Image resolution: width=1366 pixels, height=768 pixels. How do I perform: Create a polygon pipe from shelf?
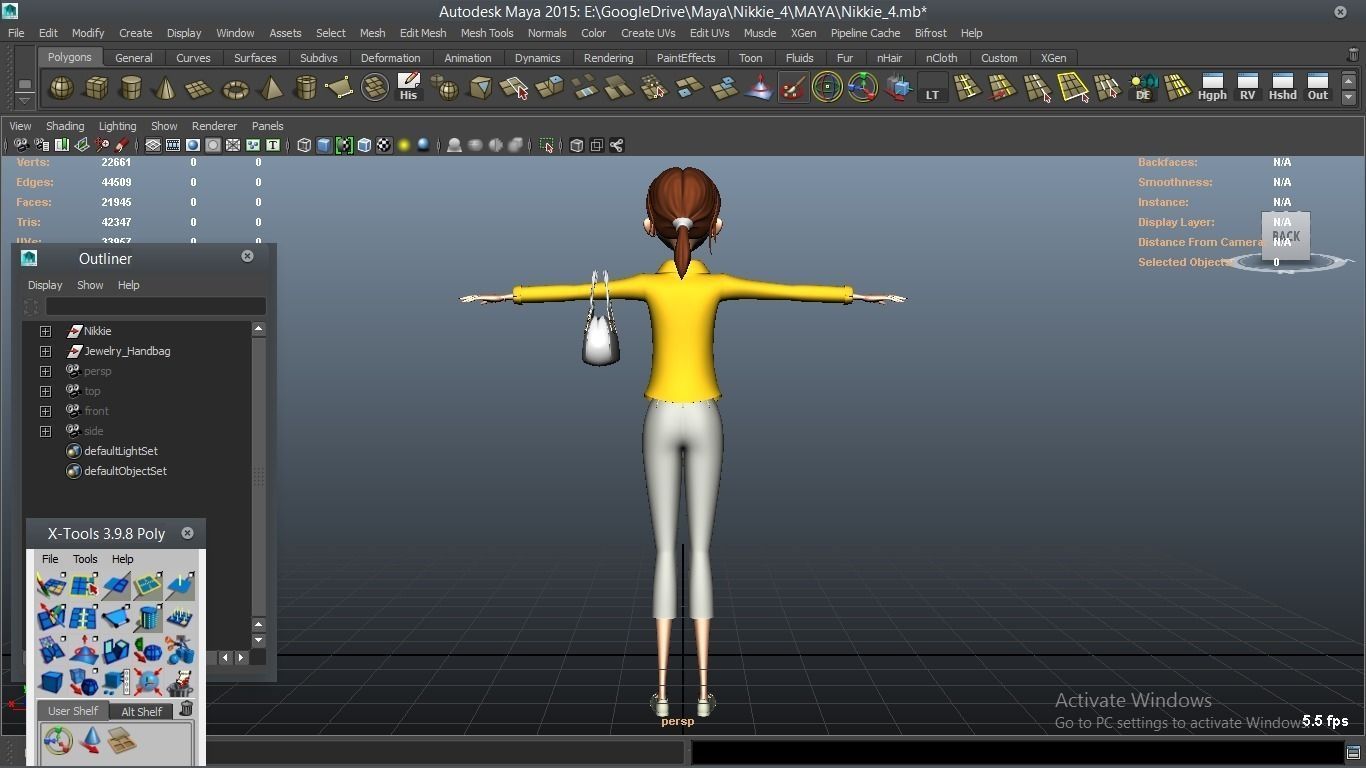(305, 88)
